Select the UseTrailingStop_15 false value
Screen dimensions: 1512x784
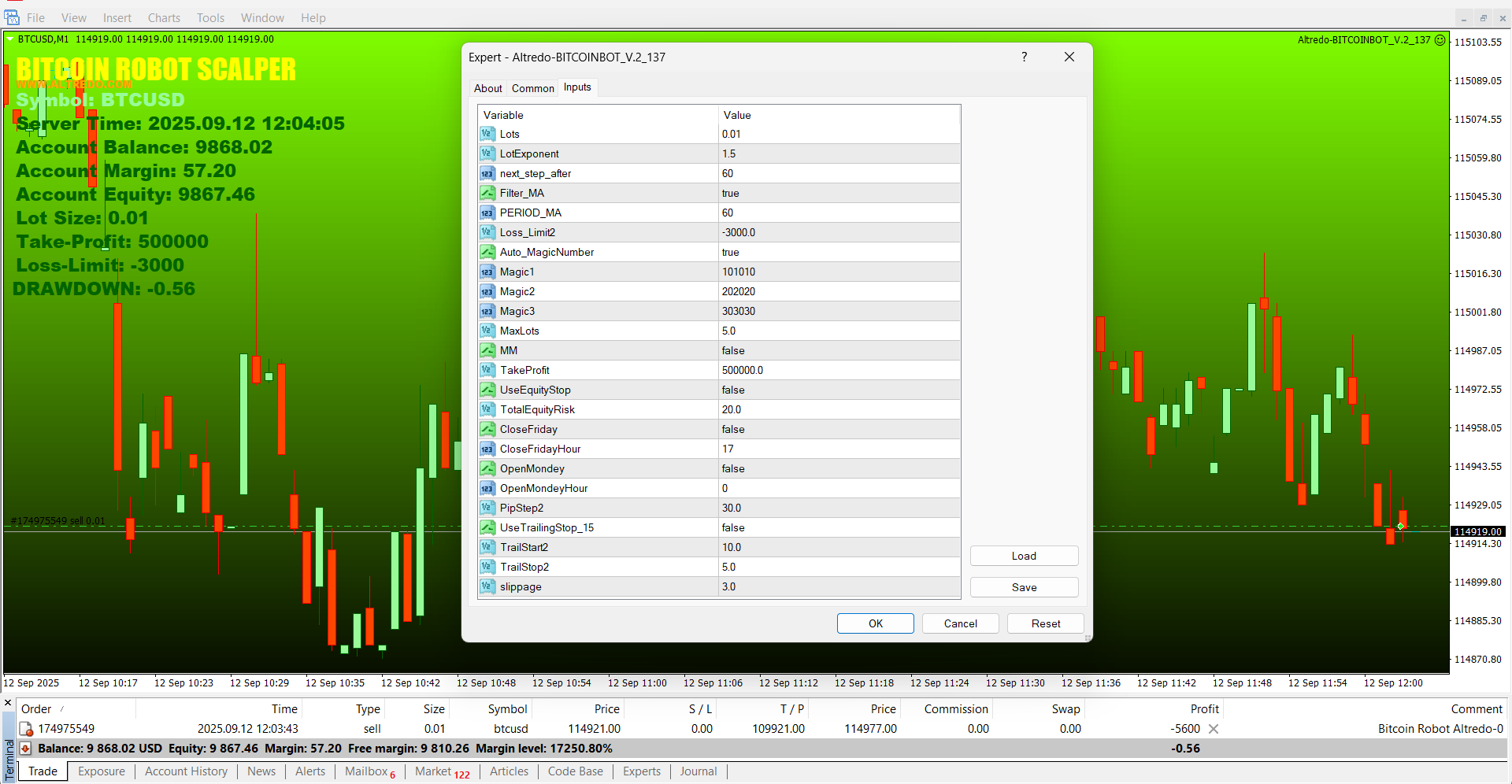tap(733, 527)
